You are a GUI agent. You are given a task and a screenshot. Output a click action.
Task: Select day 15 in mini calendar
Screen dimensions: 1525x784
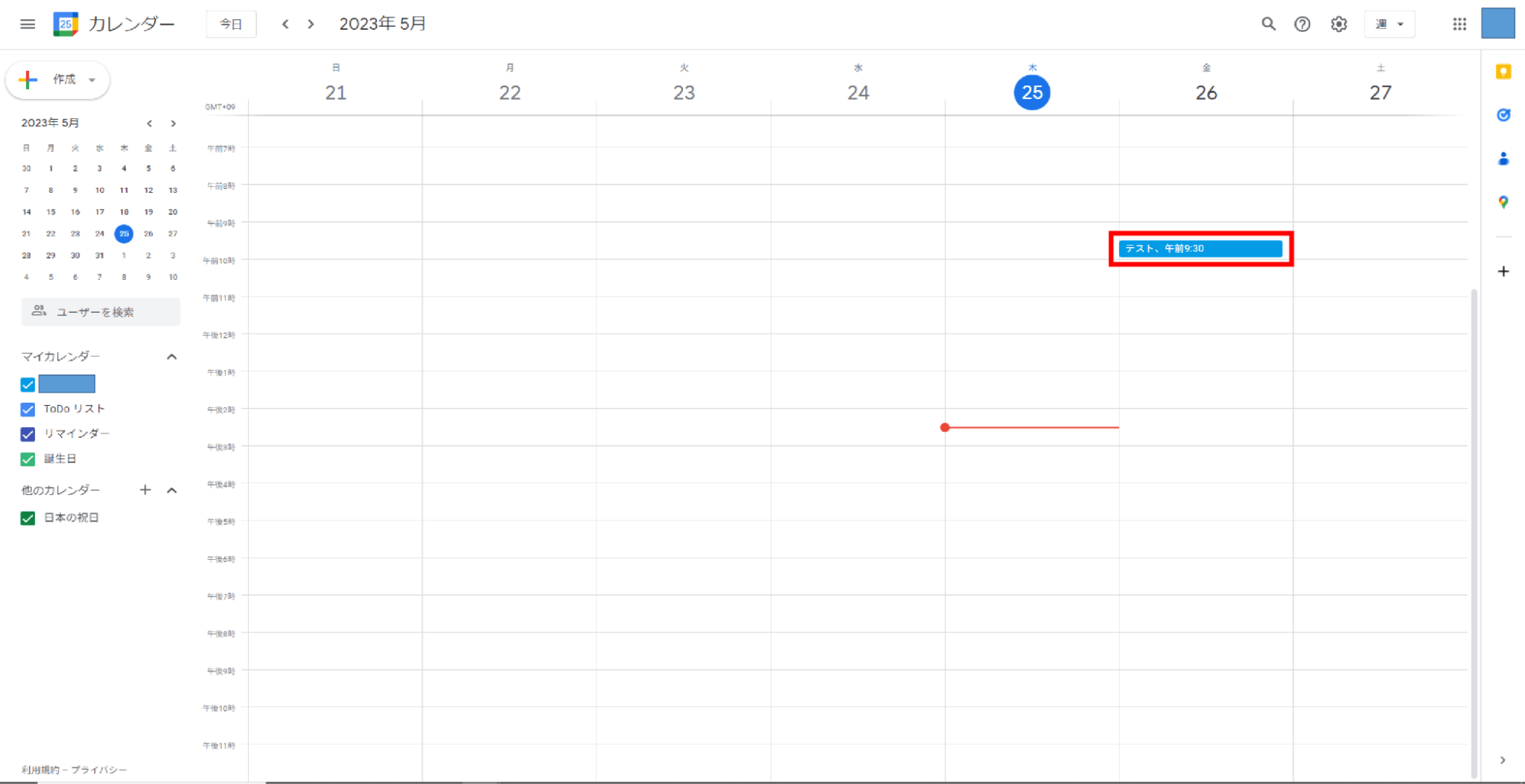tap(50, 212)
